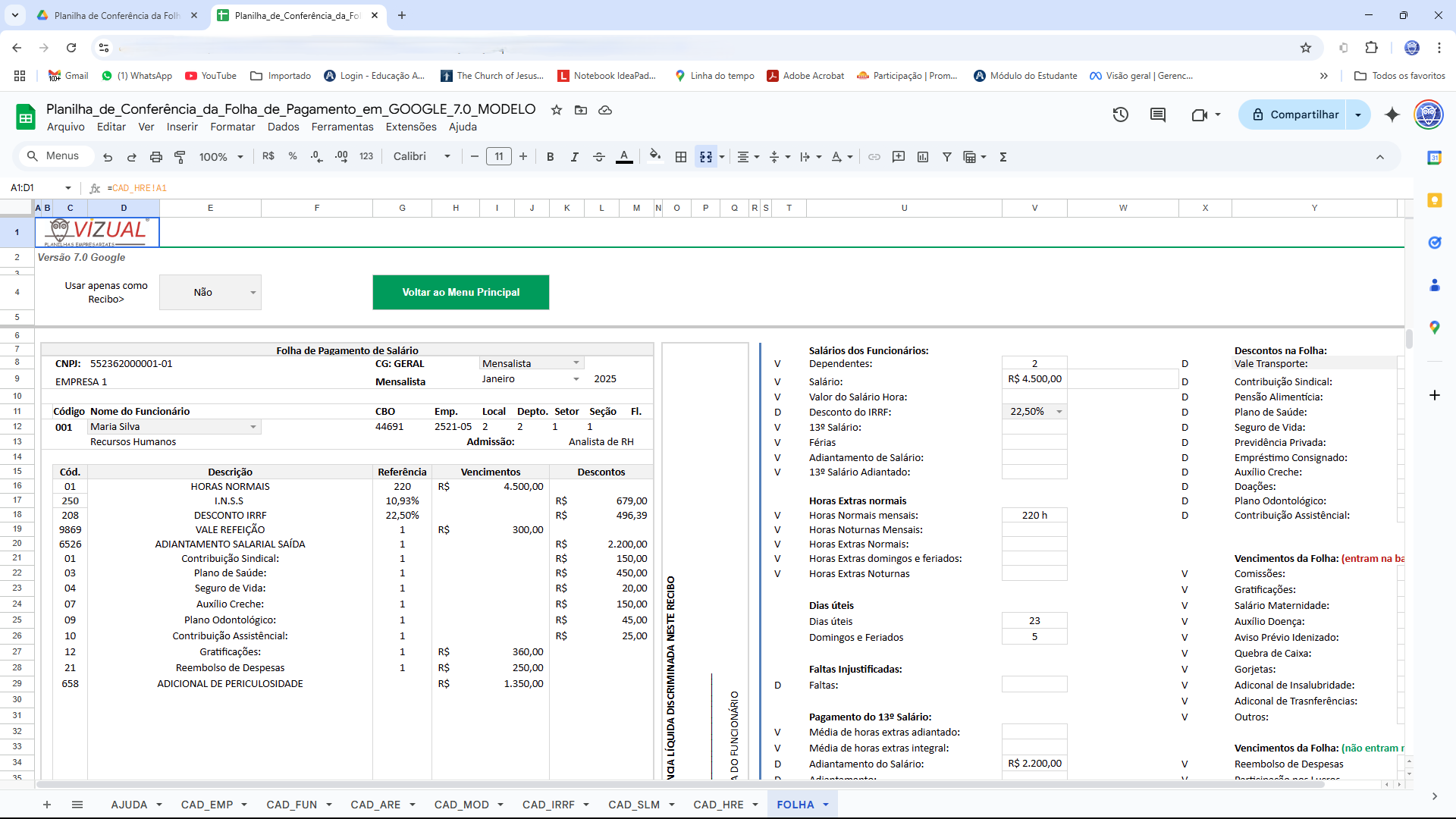Open the 'Não' recibo dropdown
The image size is (1456, 819).
(x=253, y=293)
